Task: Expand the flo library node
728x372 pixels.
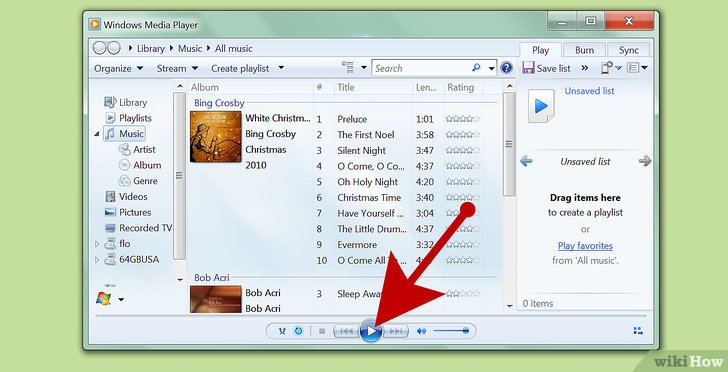Action: pyautogui.click(x=97, y=244)
